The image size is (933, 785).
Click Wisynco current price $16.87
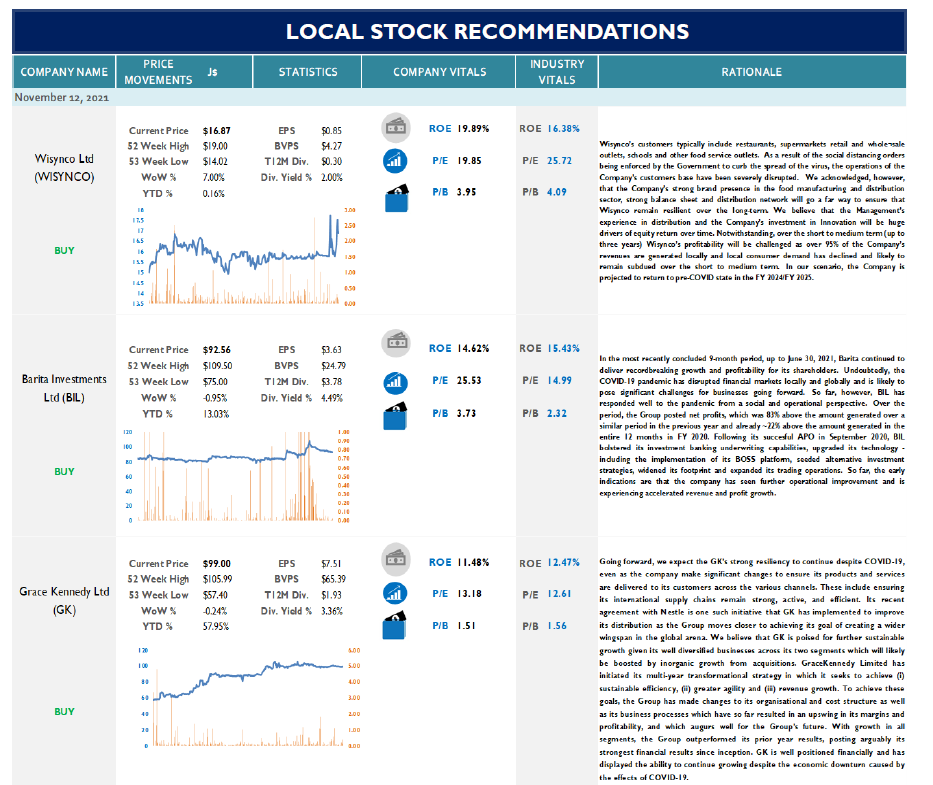click(x=217, y=130)
